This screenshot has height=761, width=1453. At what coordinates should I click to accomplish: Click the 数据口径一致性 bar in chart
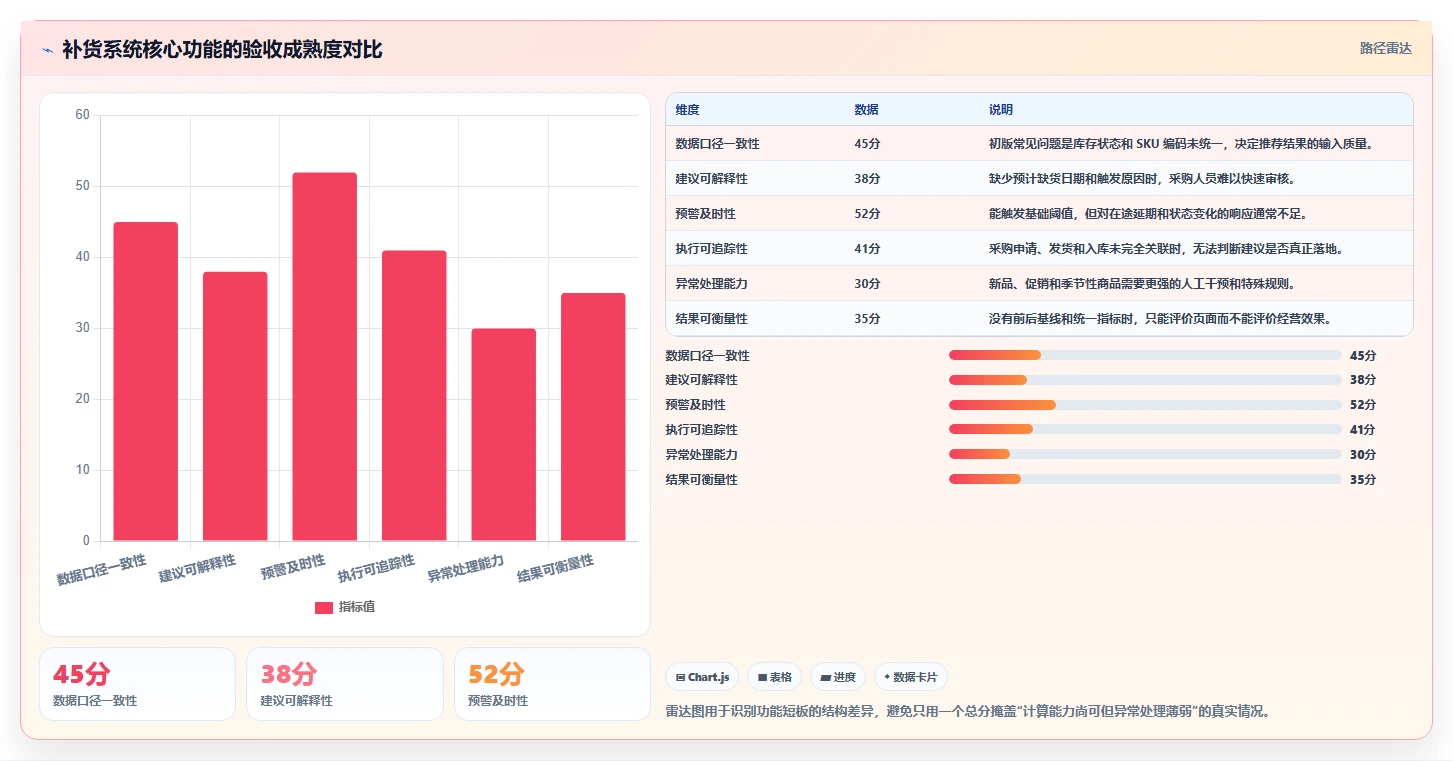[146, 381]
